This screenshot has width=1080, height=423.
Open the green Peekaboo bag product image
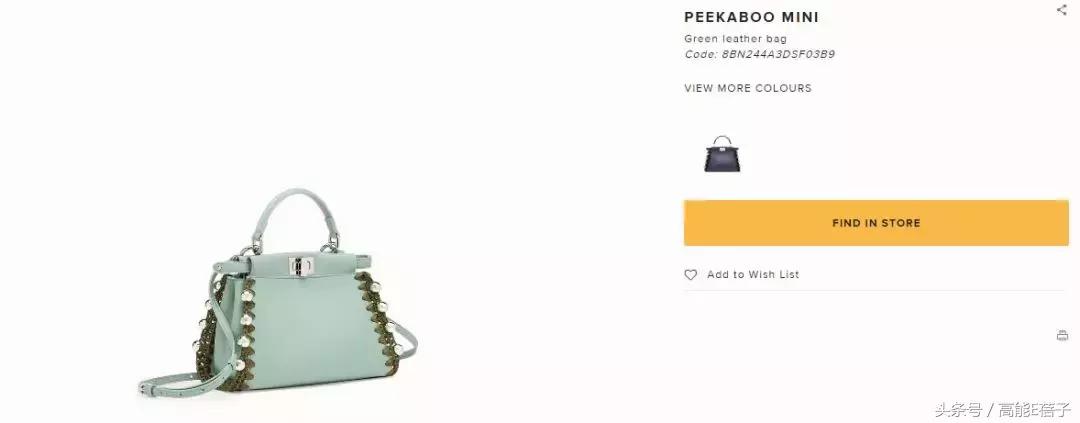coord(278,290)
